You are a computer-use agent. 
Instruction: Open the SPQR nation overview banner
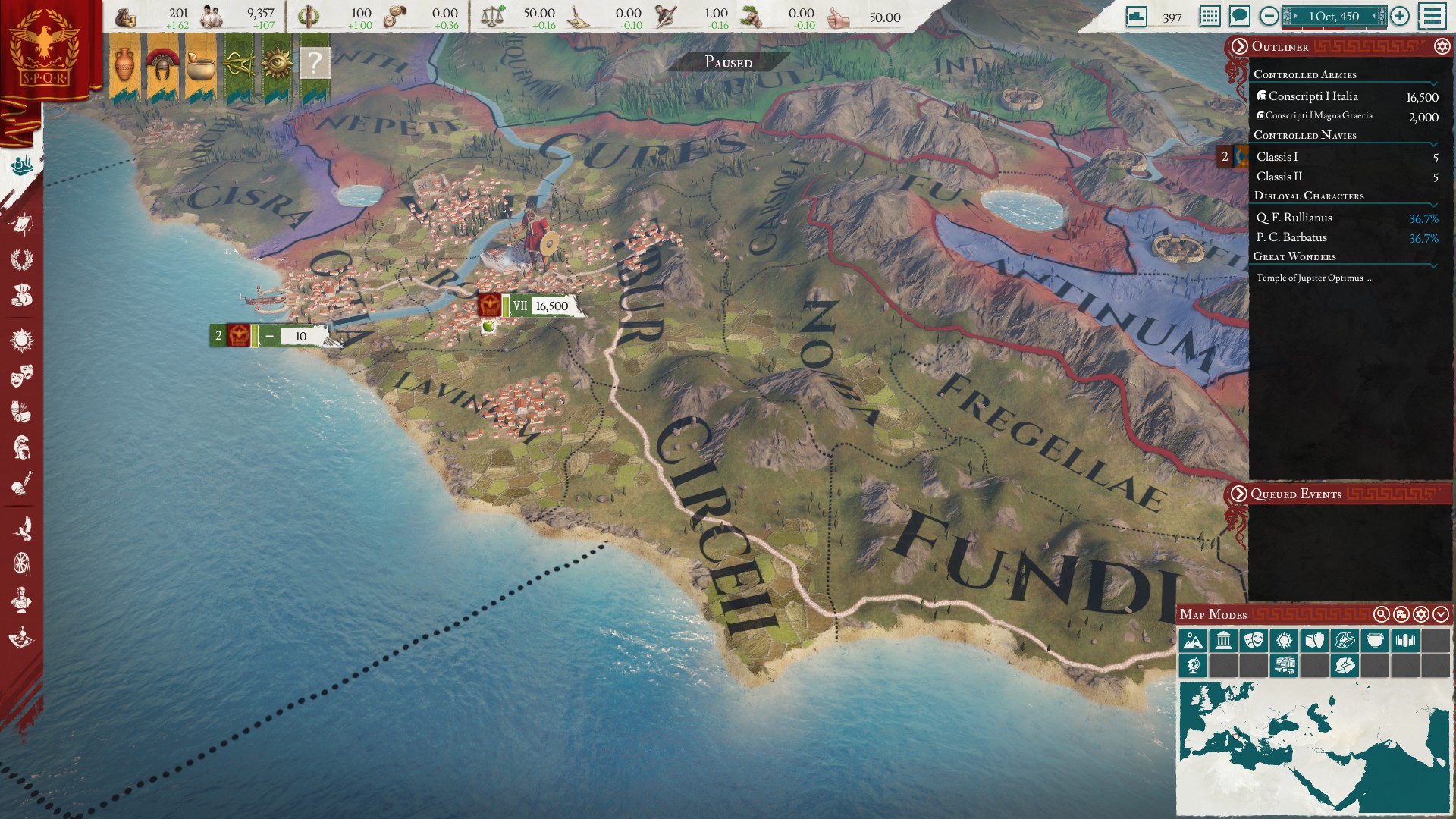47,50
